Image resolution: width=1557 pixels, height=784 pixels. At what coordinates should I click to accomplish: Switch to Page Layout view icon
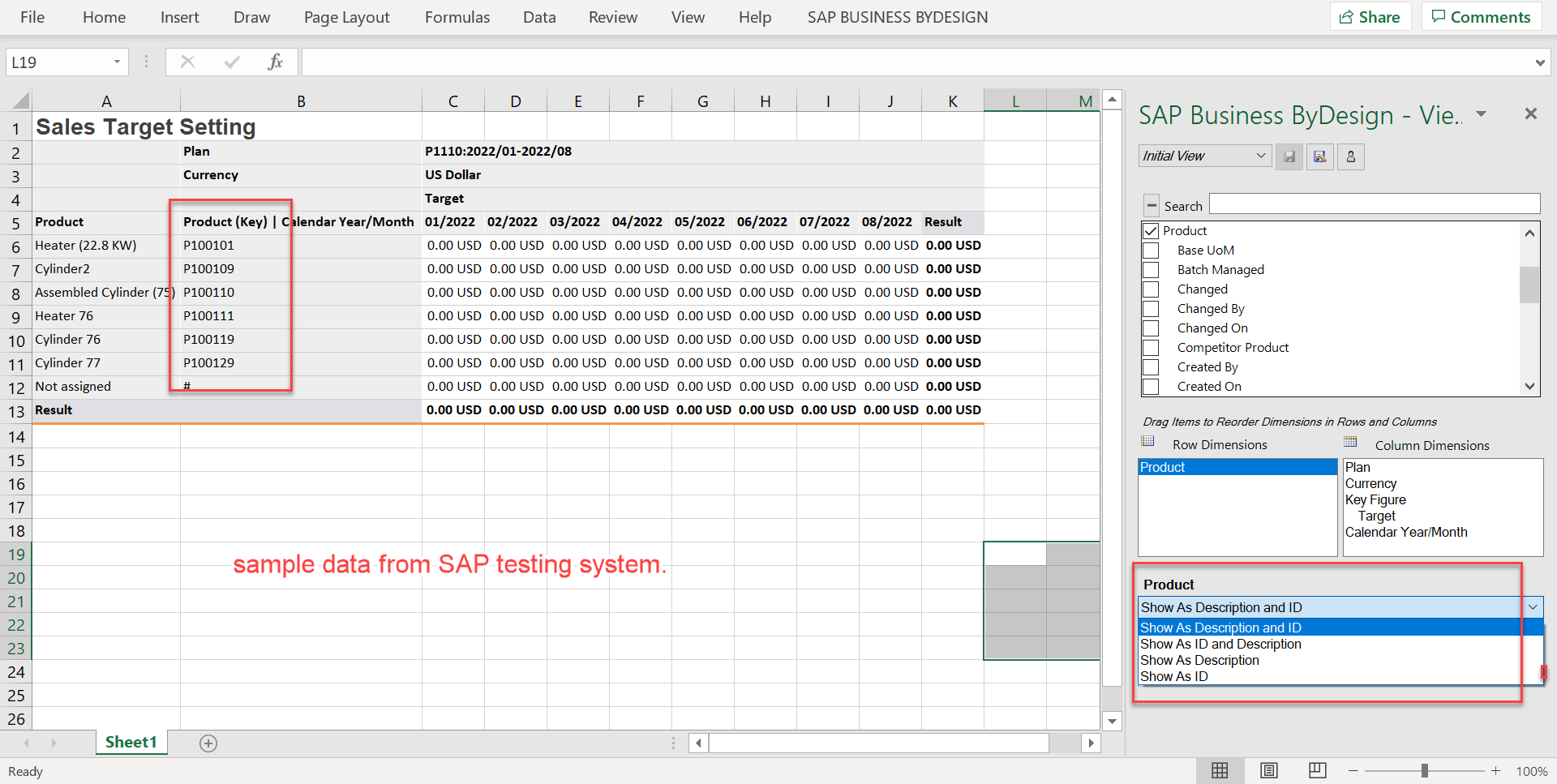1269,771
